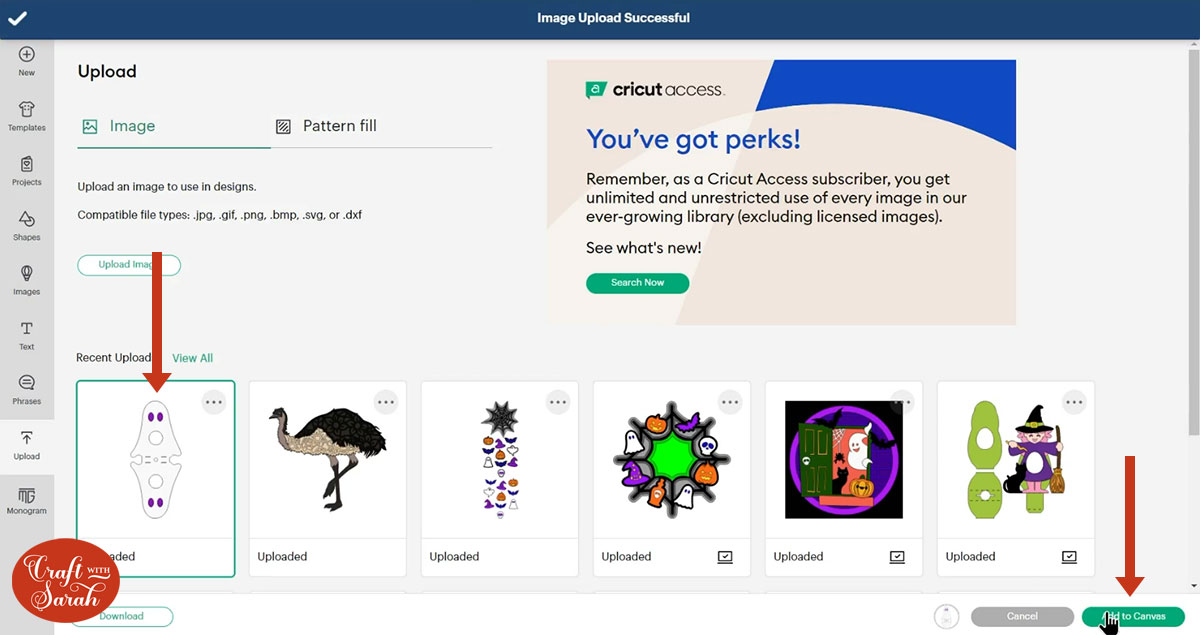
Task: Open the Monogram tool
Action: click(x=27, y=499)
